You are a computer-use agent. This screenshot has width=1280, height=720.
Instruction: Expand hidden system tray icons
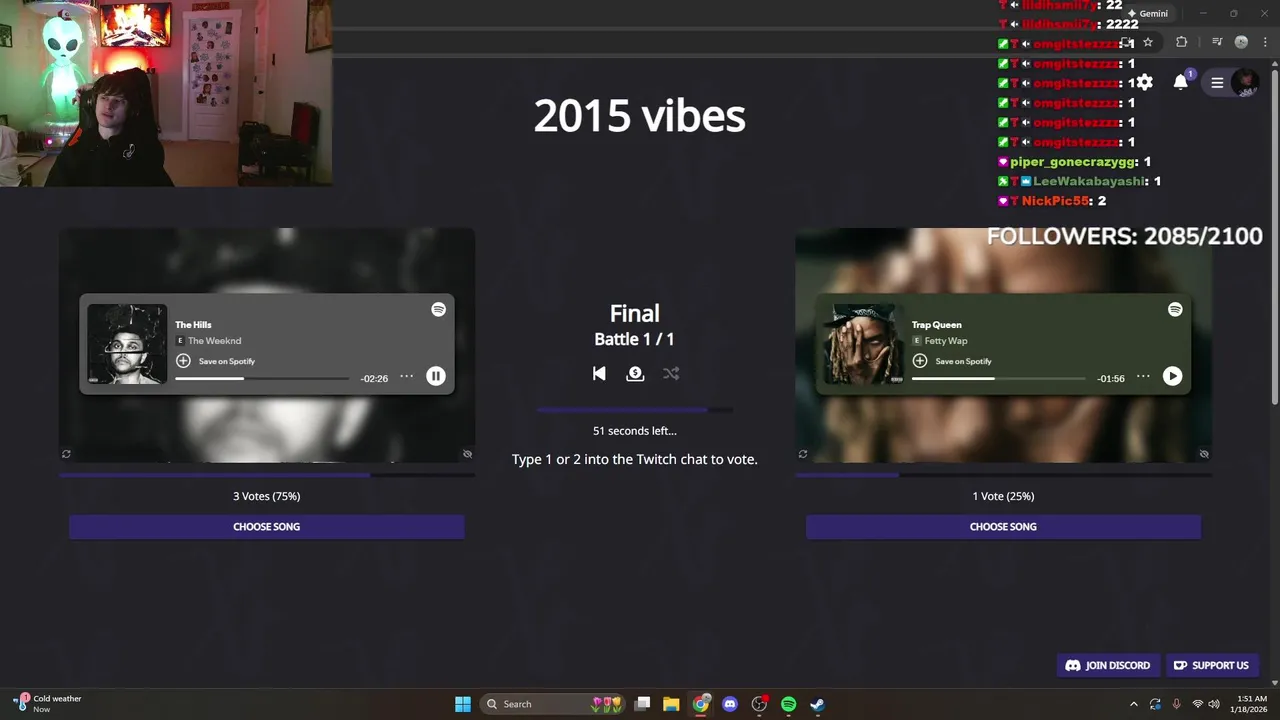click(x=1133, y=704)
